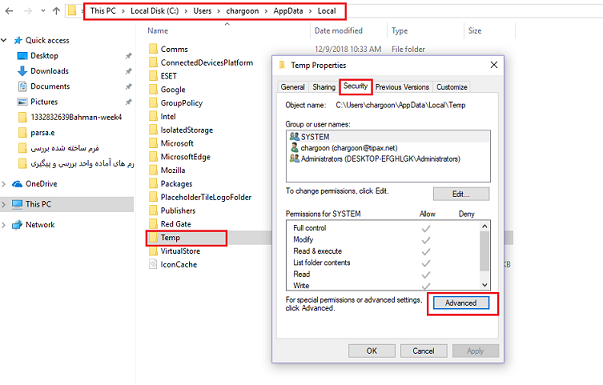The height and width of the screenshot is (385, 603).
Task: Select the PlaceholderTileLogoFolder folder icon
Action: pos(153,197)
